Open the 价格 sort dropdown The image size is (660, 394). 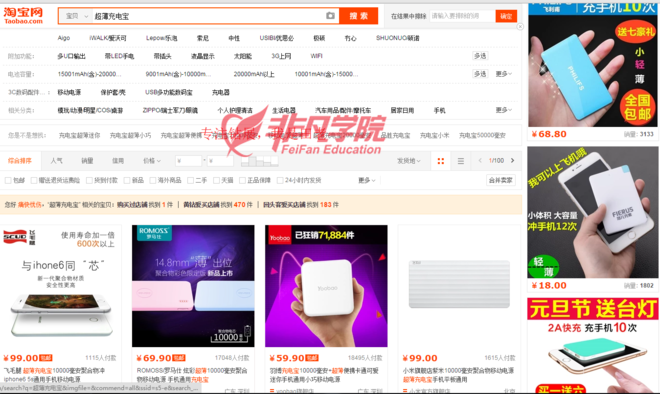(x=152, y=160)
